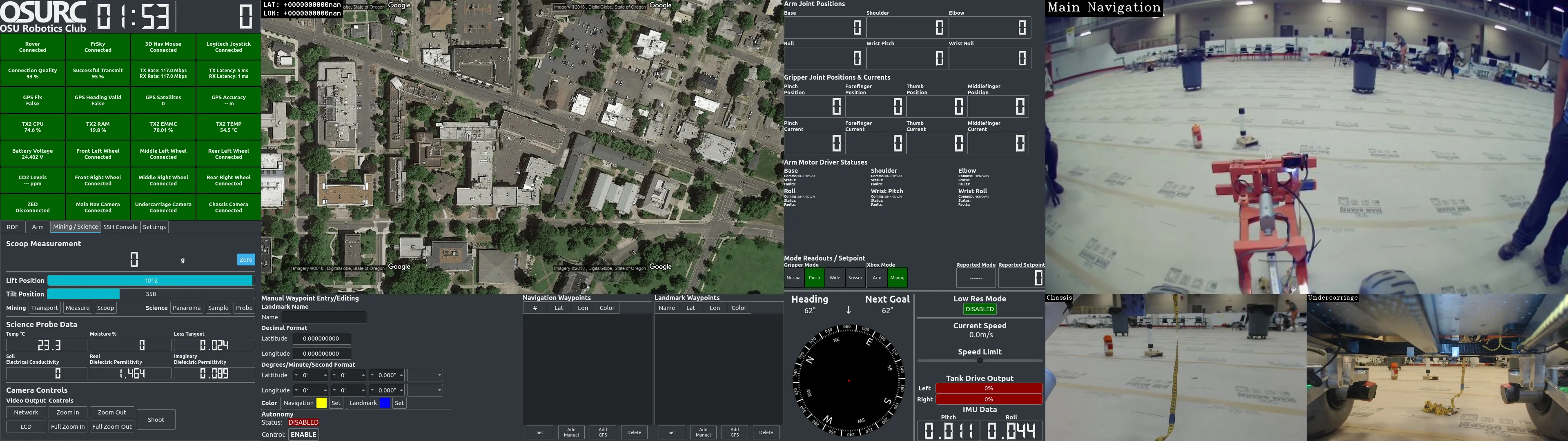Viewport: 1568px width, 441px height.
Task: Click the Landmark Name input field
Action: [x=324, y=317]
